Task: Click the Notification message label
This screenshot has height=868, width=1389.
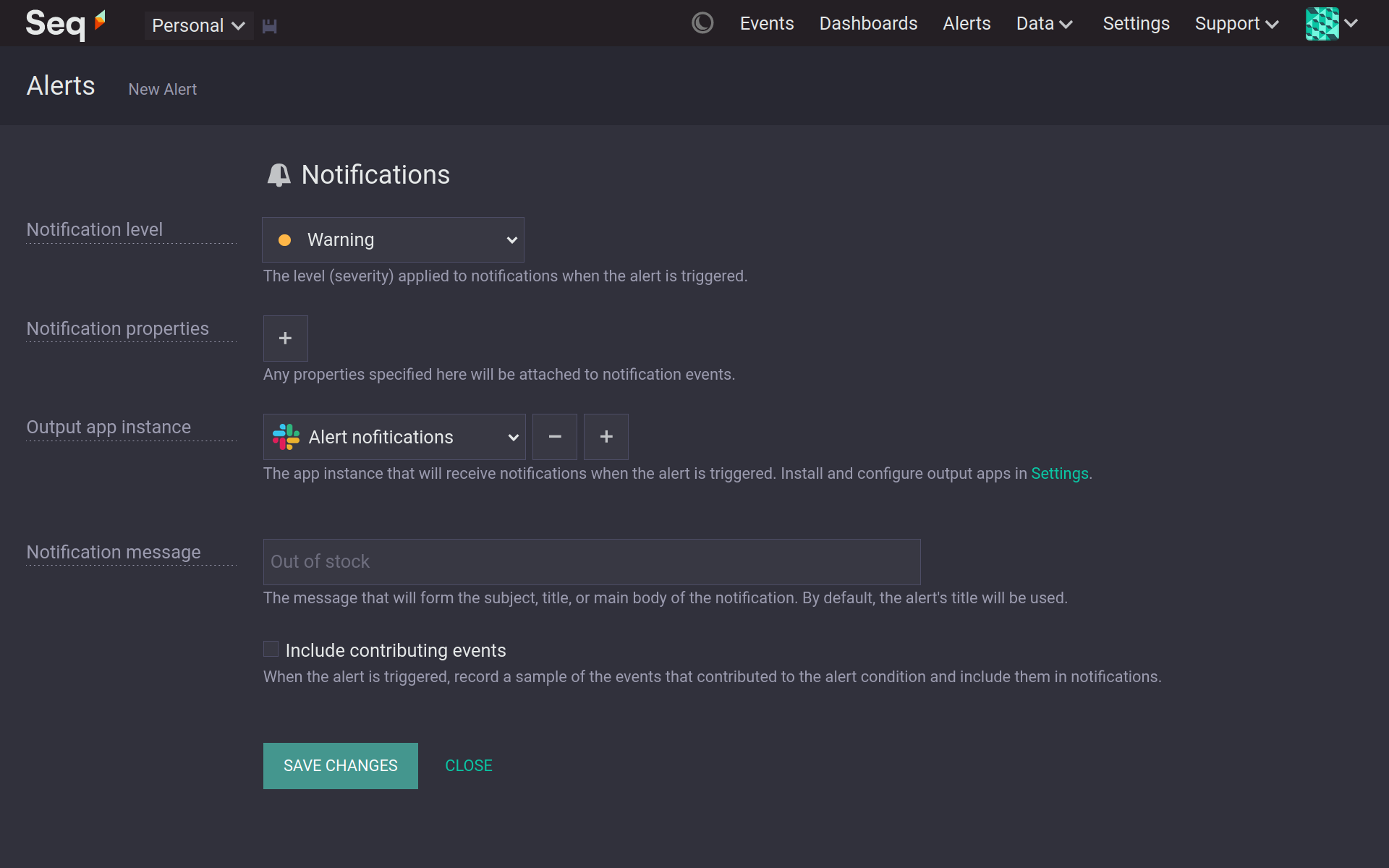Action: (x=114, y=553)
